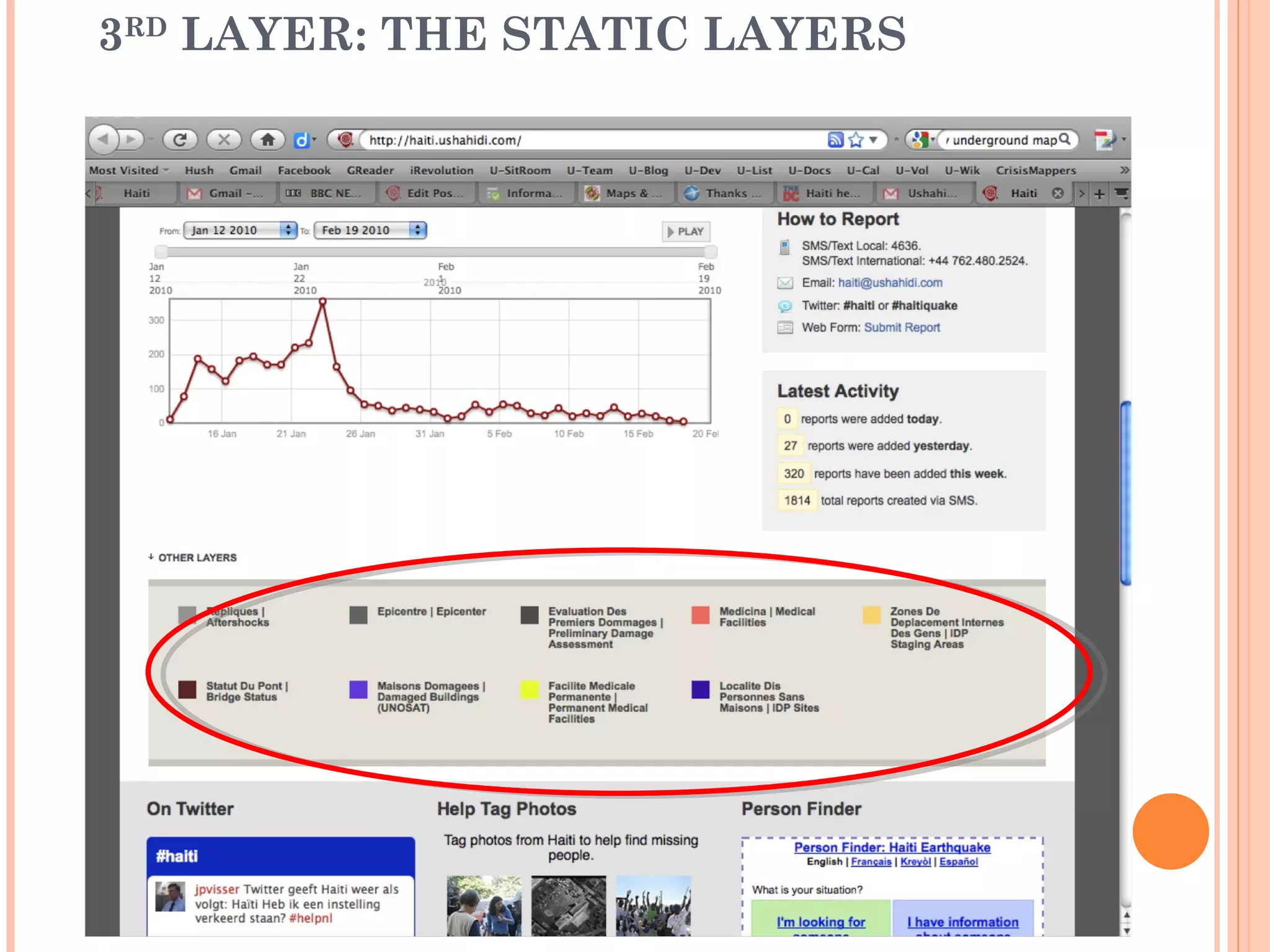Open the iRevolution bookmark

[x=442, y=170]
